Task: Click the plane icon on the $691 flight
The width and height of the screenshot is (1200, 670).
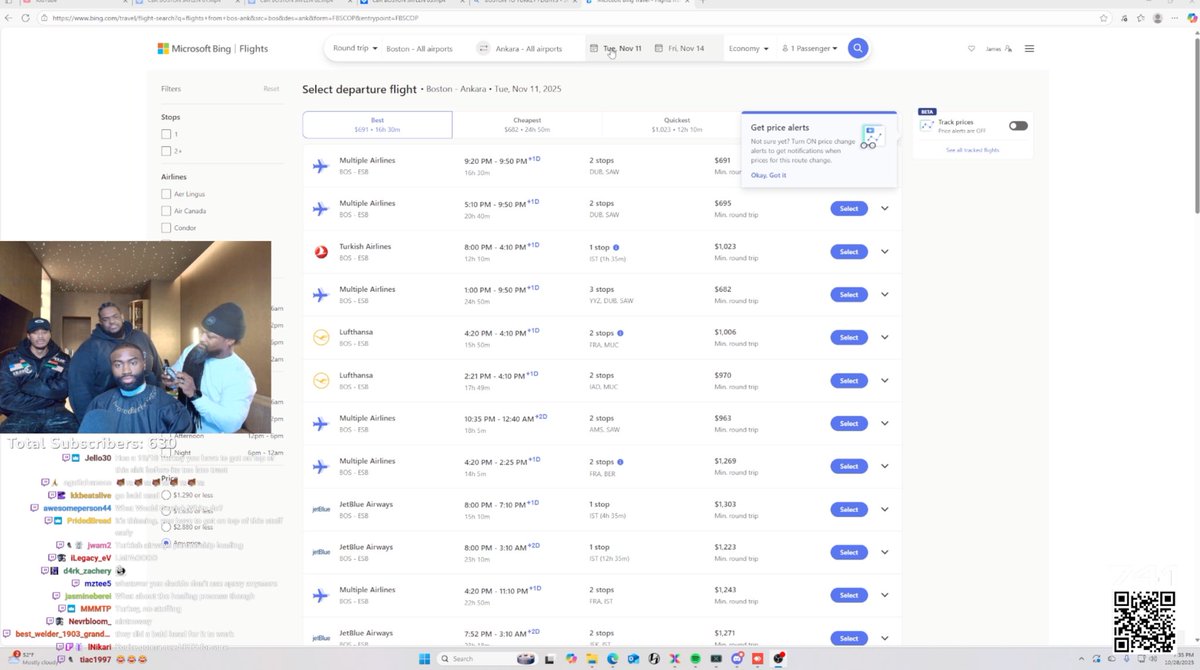Action: [321, 166]
